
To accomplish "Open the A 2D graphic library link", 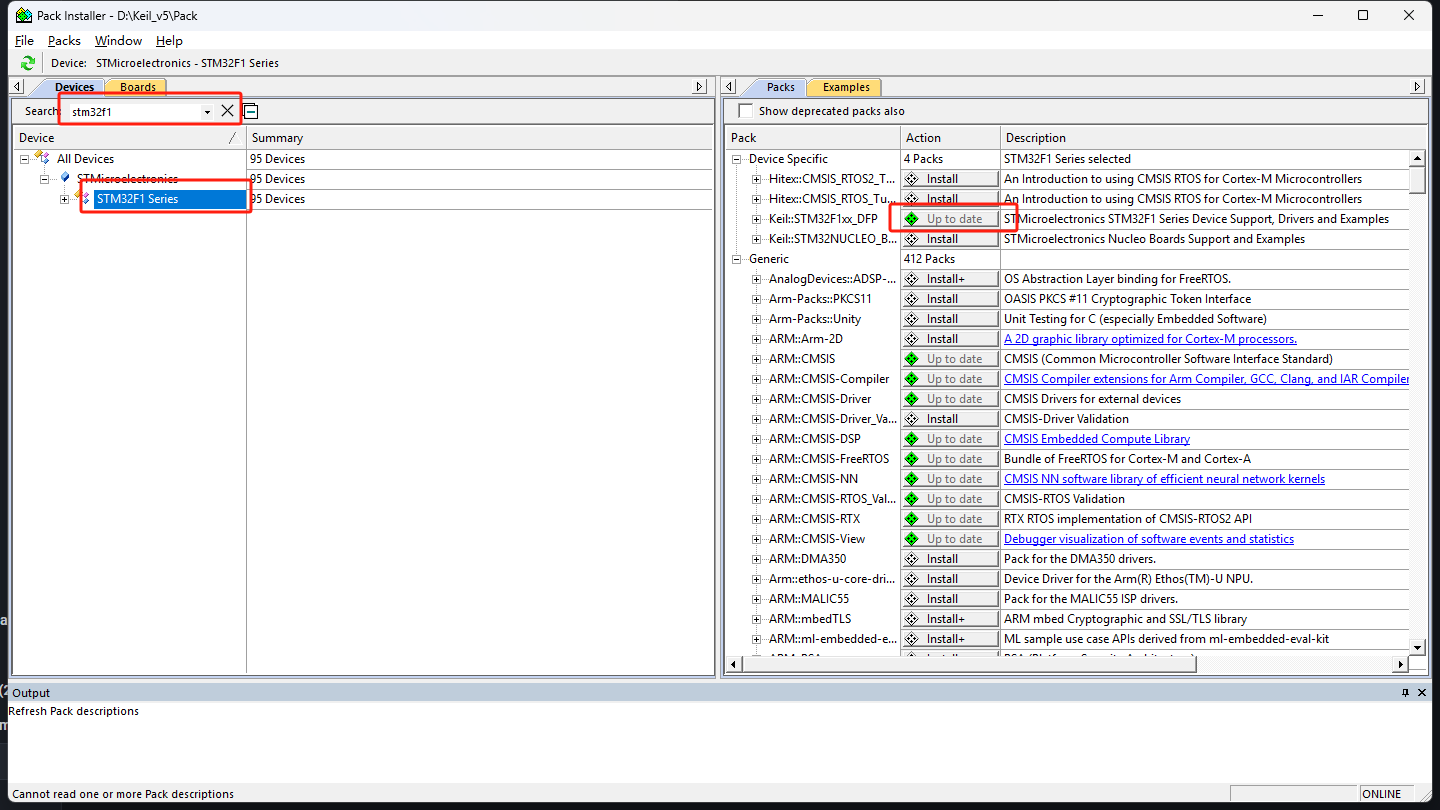I will coord(1150,339).
